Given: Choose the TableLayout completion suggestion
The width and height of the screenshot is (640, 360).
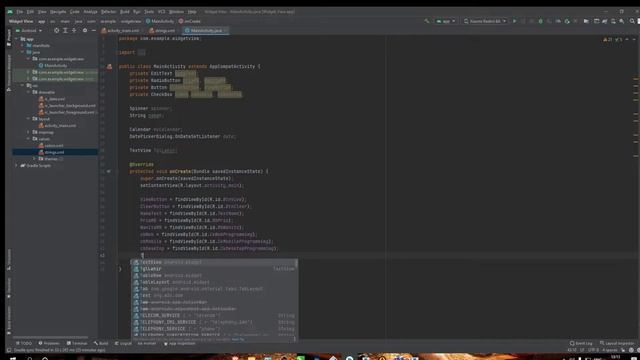Looking at the screenshot, I should tap(214, 282).
